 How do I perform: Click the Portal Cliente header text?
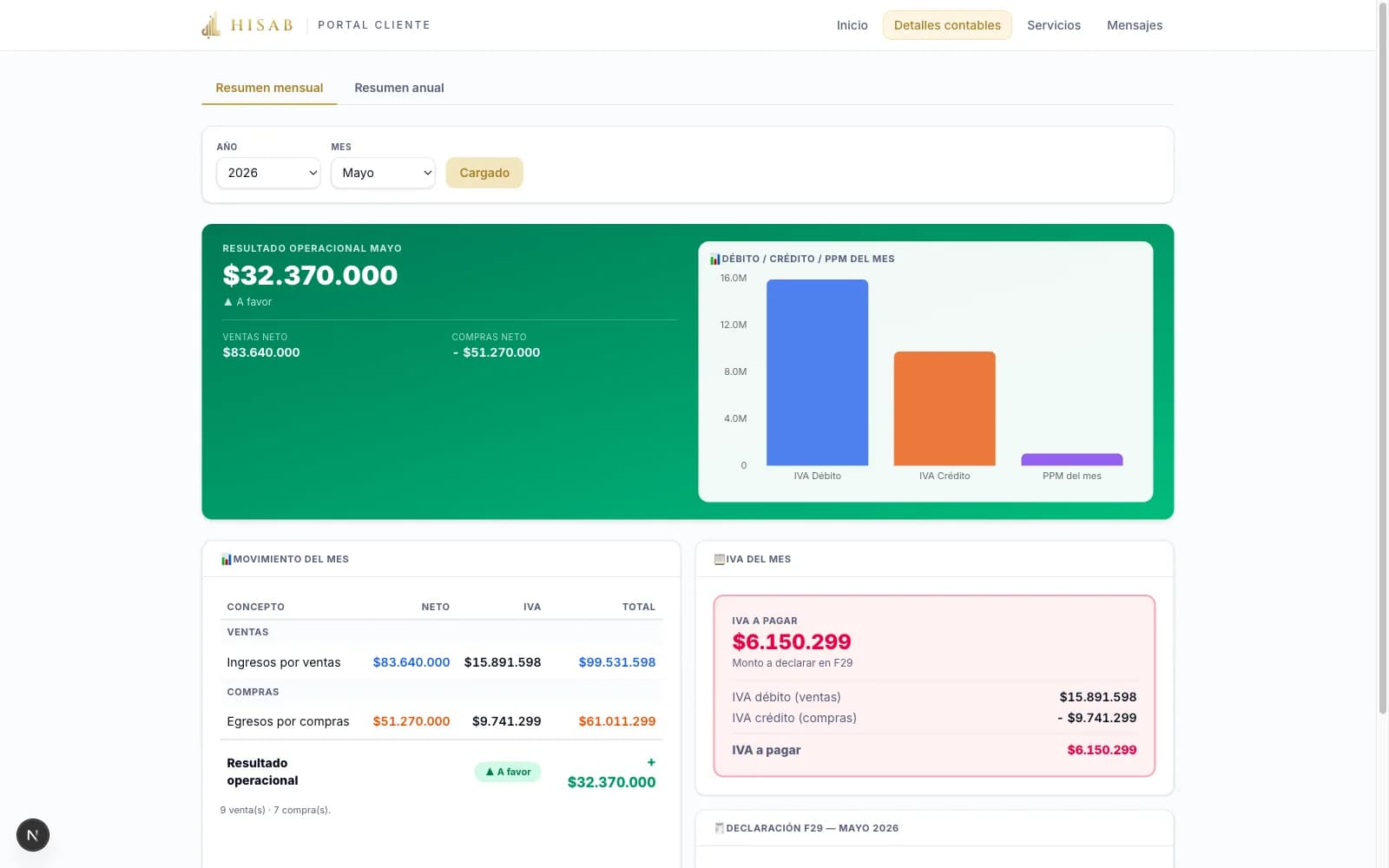click(x=374, y=25)
